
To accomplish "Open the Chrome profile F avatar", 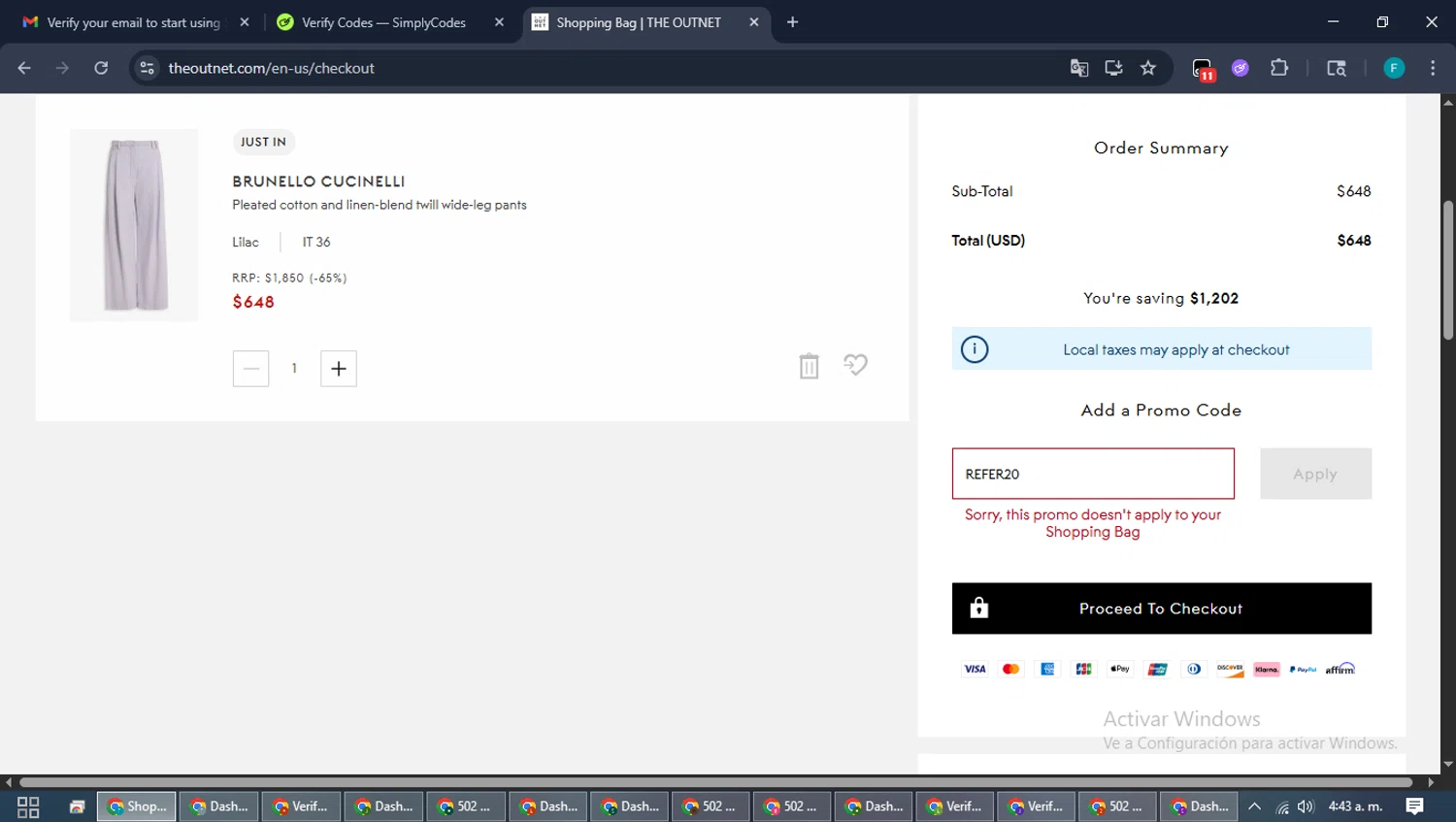I will tap(1394, 68).
